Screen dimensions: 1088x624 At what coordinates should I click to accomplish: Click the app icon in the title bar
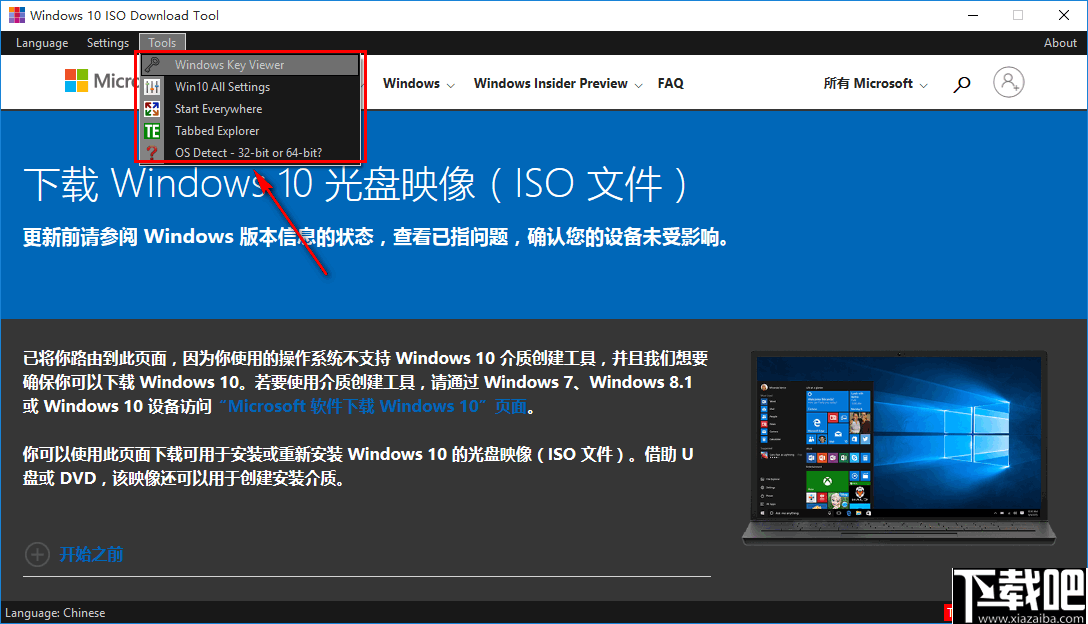(17, 15)
